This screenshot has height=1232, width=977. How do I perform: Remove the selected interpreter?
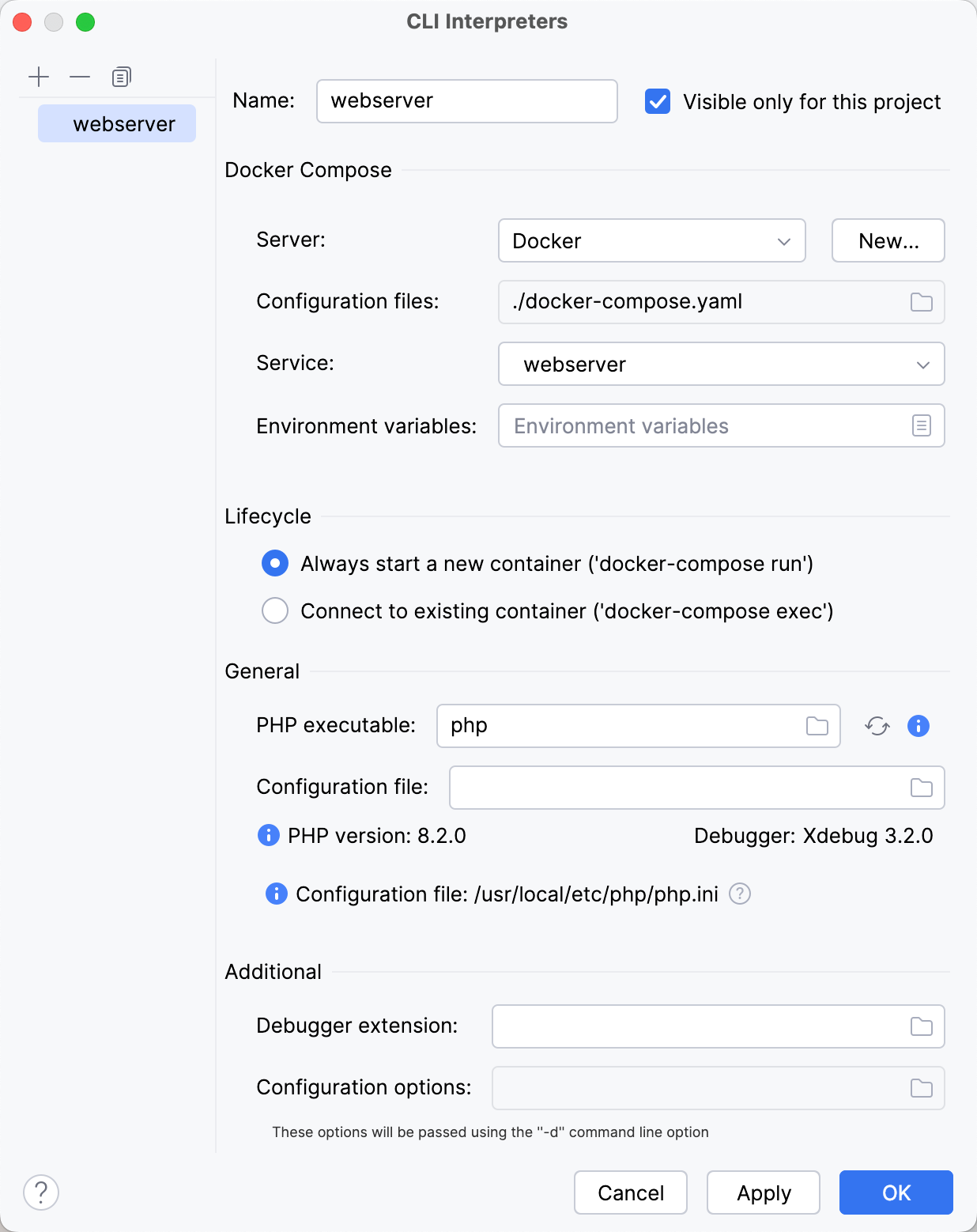click(79, 76)
